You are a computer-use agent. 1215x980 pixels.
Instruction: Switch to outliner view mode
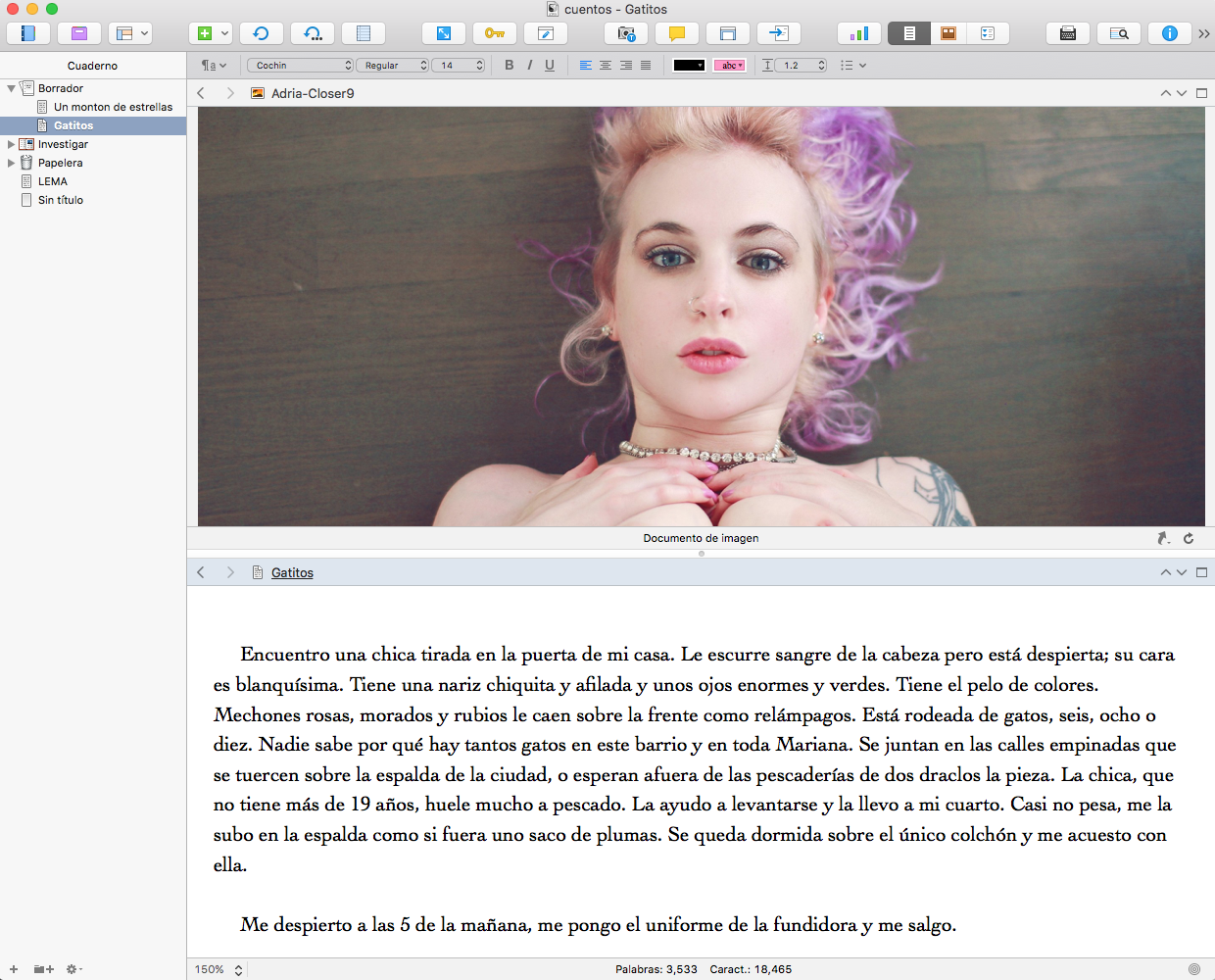(988, 33)
